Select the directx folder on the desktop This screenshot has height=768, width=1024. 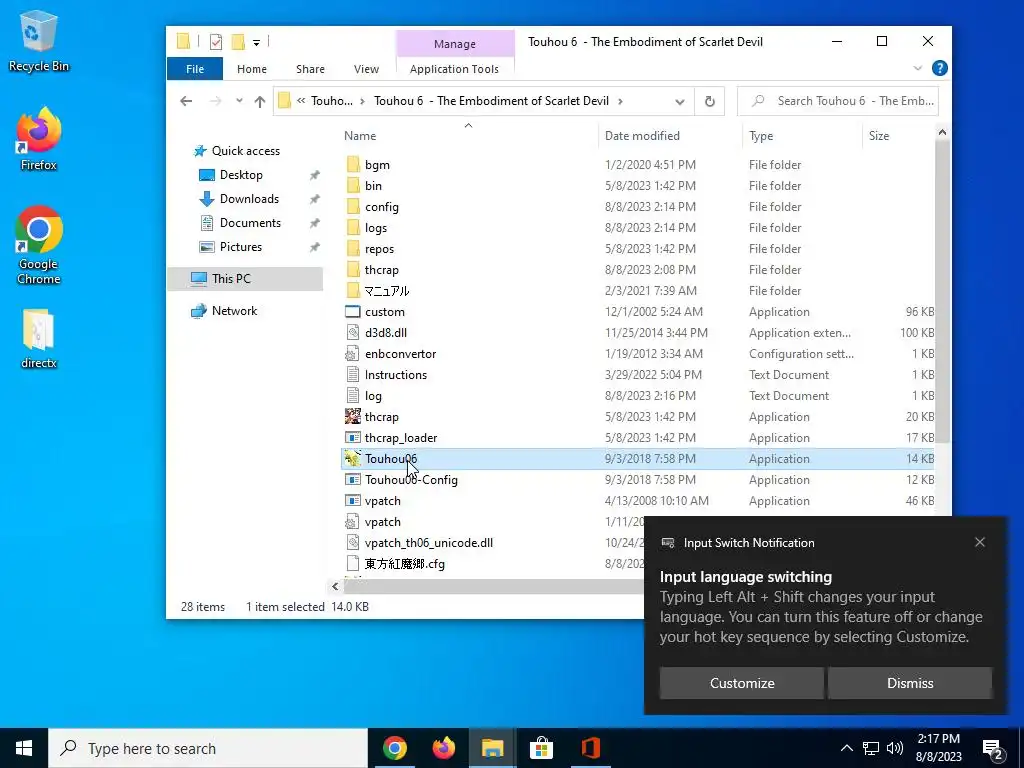[x=39, y=338]
